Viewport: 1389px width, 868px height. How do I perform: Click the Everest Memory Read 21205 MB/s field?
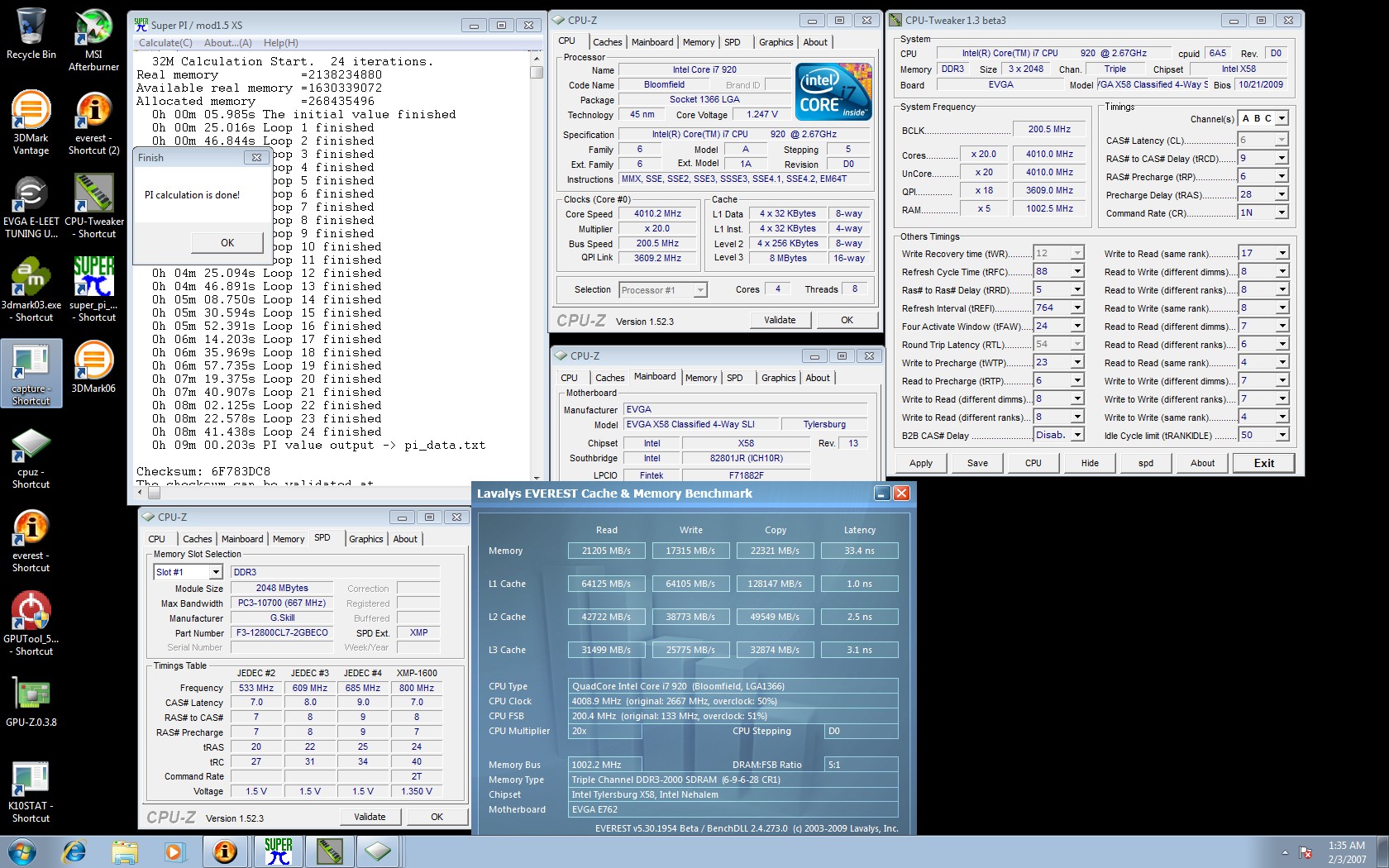pos(606,551)
